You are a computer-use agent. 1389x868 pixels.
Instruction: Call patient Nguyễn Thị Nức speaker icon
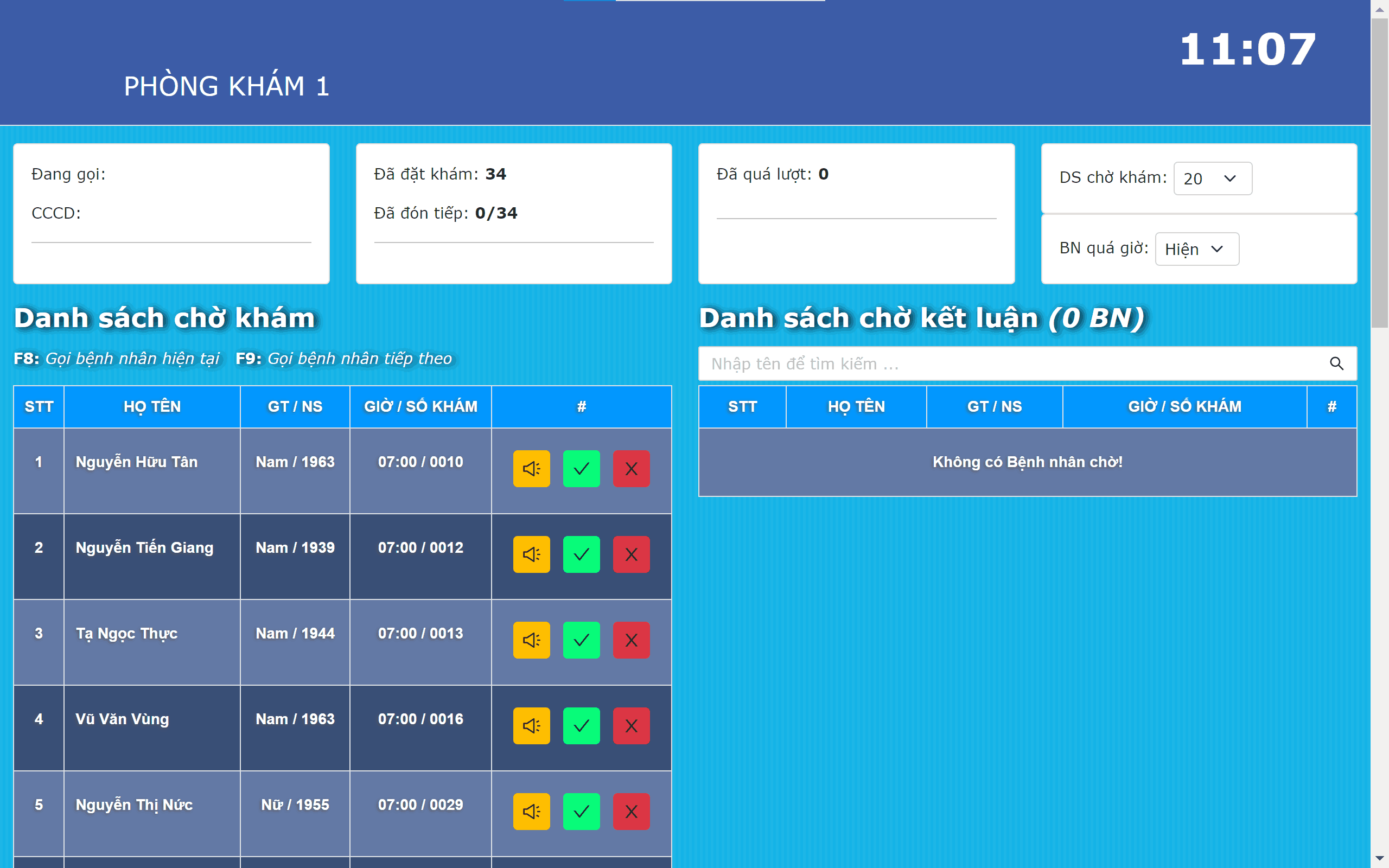click(531, 812)
